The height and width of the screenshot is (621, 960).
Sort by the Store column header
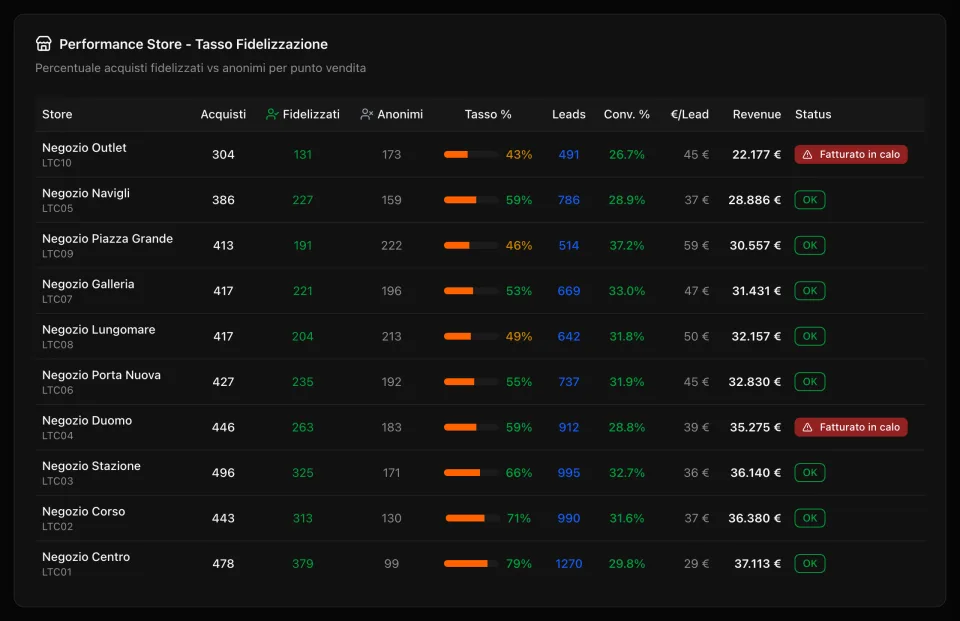57,115
